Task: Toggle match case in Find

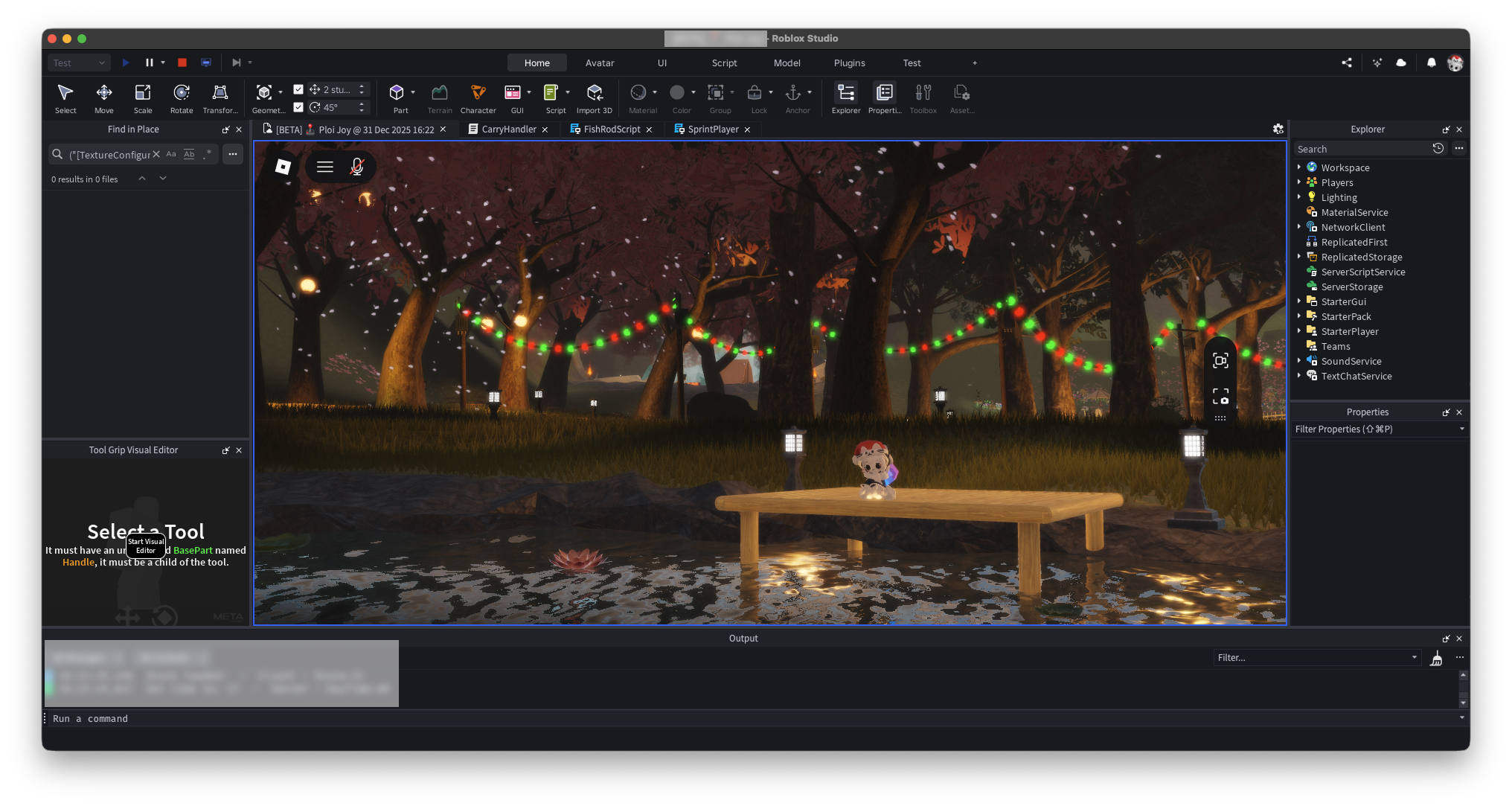Action: [171, 154]
